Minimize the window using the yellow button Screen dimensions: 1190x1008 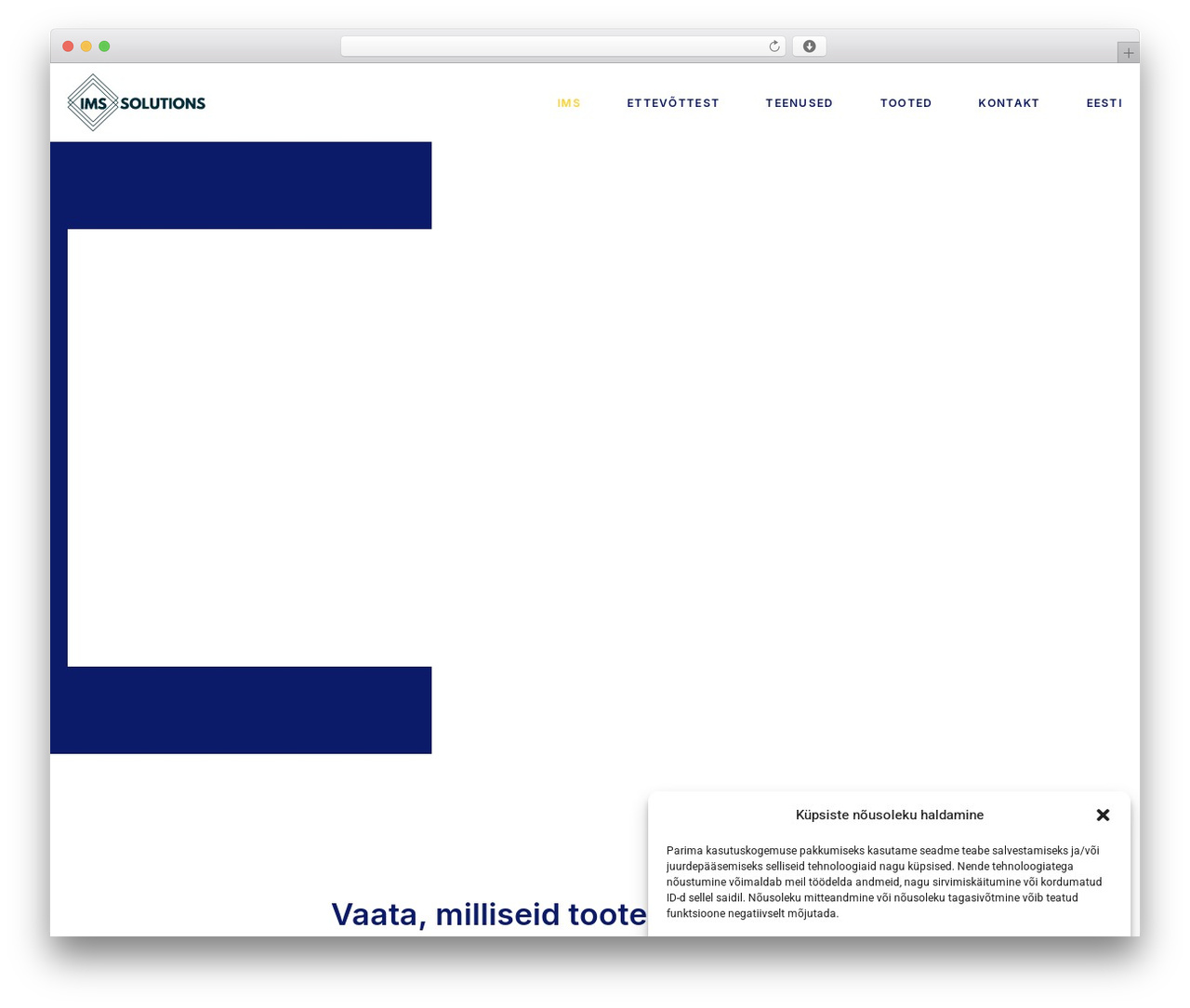[x=86, y=46]
